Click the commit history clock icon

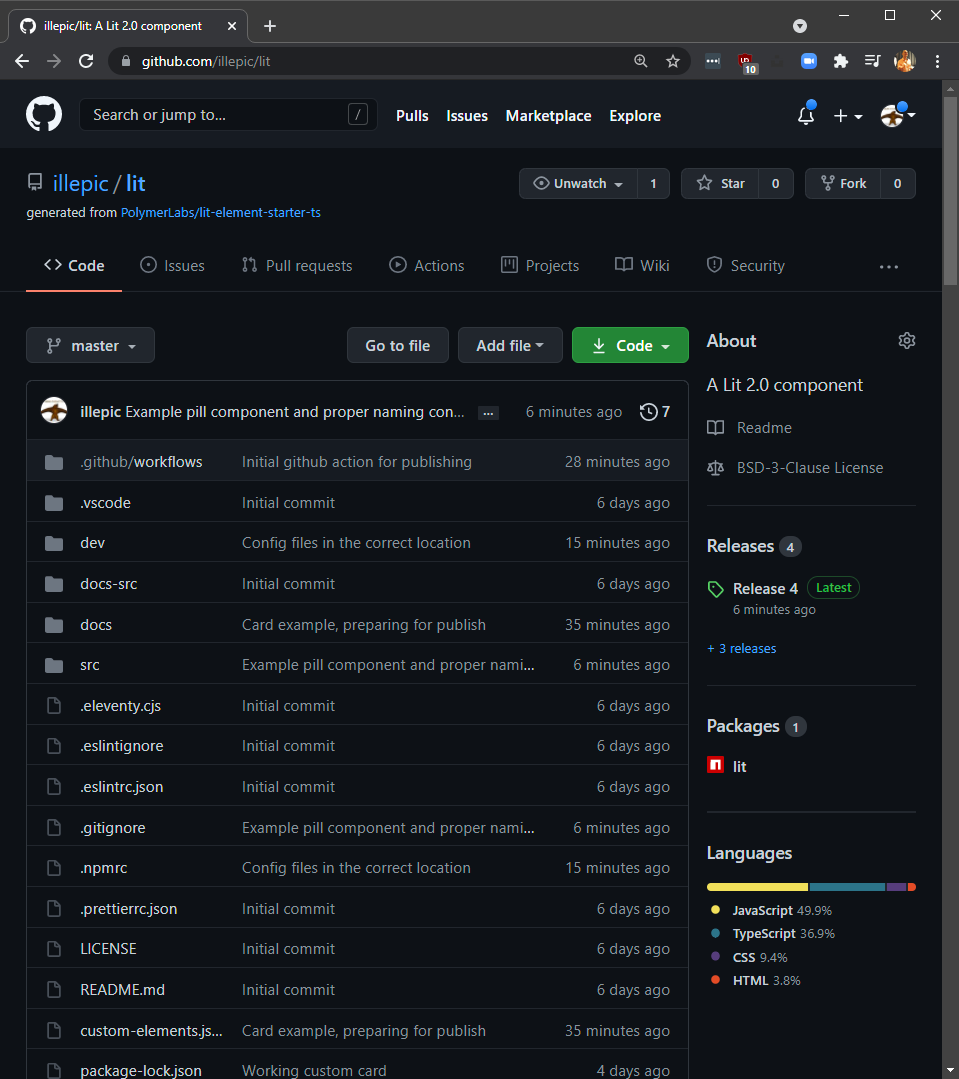648,412
